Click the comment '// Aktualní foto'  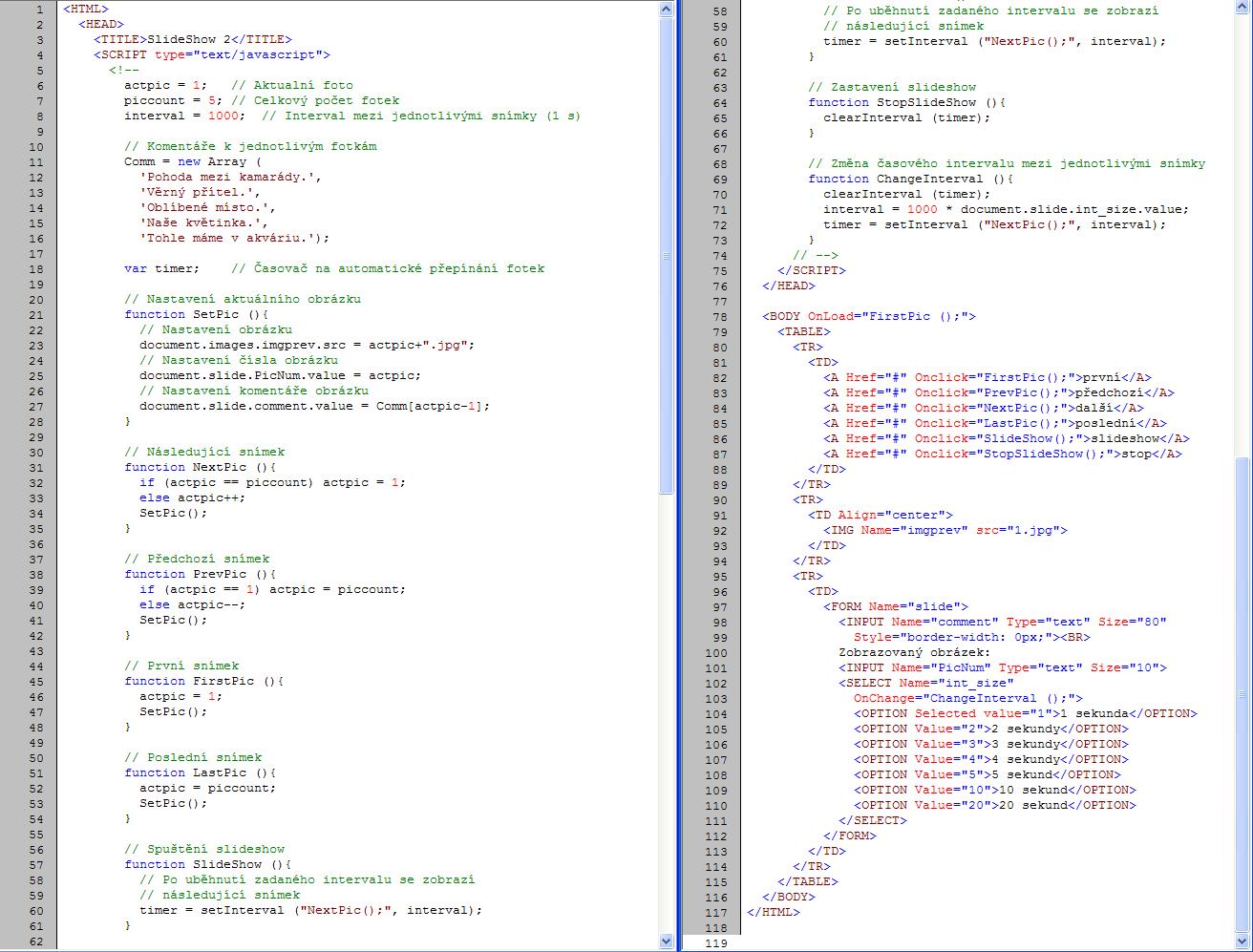point(291,85)
